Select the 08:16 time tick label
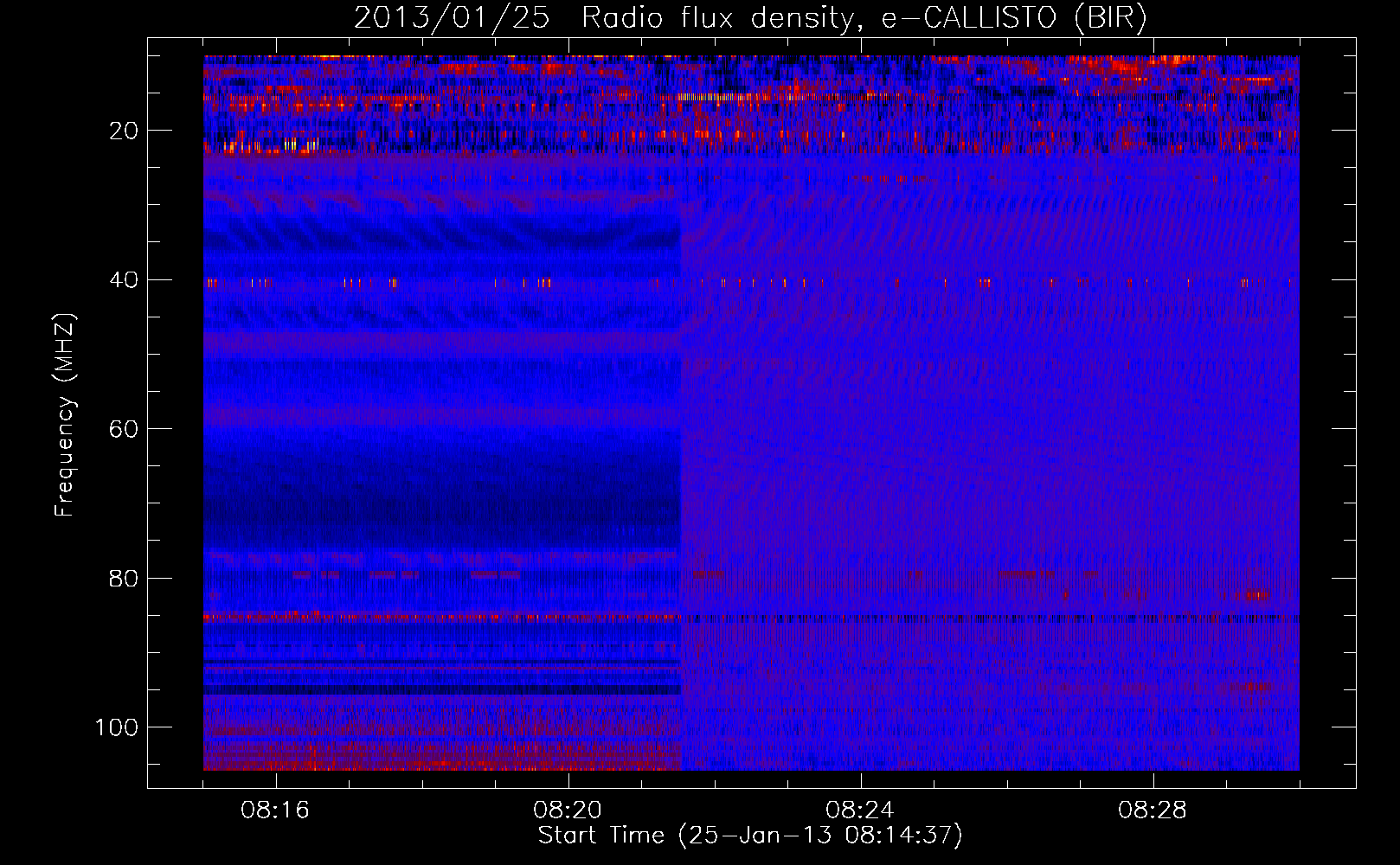The image size is (1400, 865). pyautogui.click(x=275, y=811)
